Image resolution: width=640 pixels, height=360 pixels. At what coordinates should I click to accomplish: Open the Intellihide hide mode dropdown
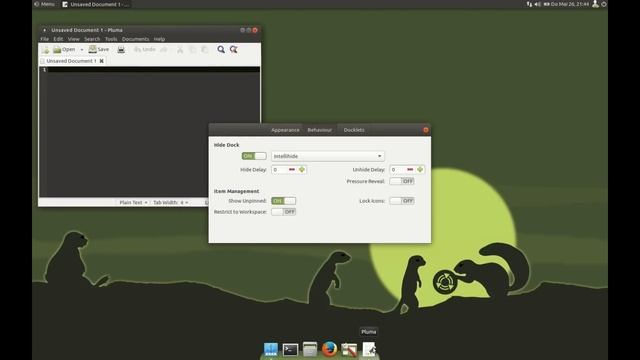(x=328, y=156)
